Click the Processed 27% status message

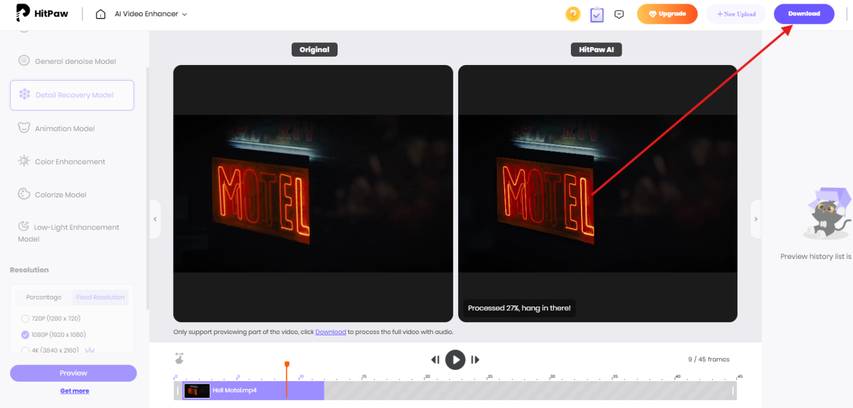tap(519, 308)
